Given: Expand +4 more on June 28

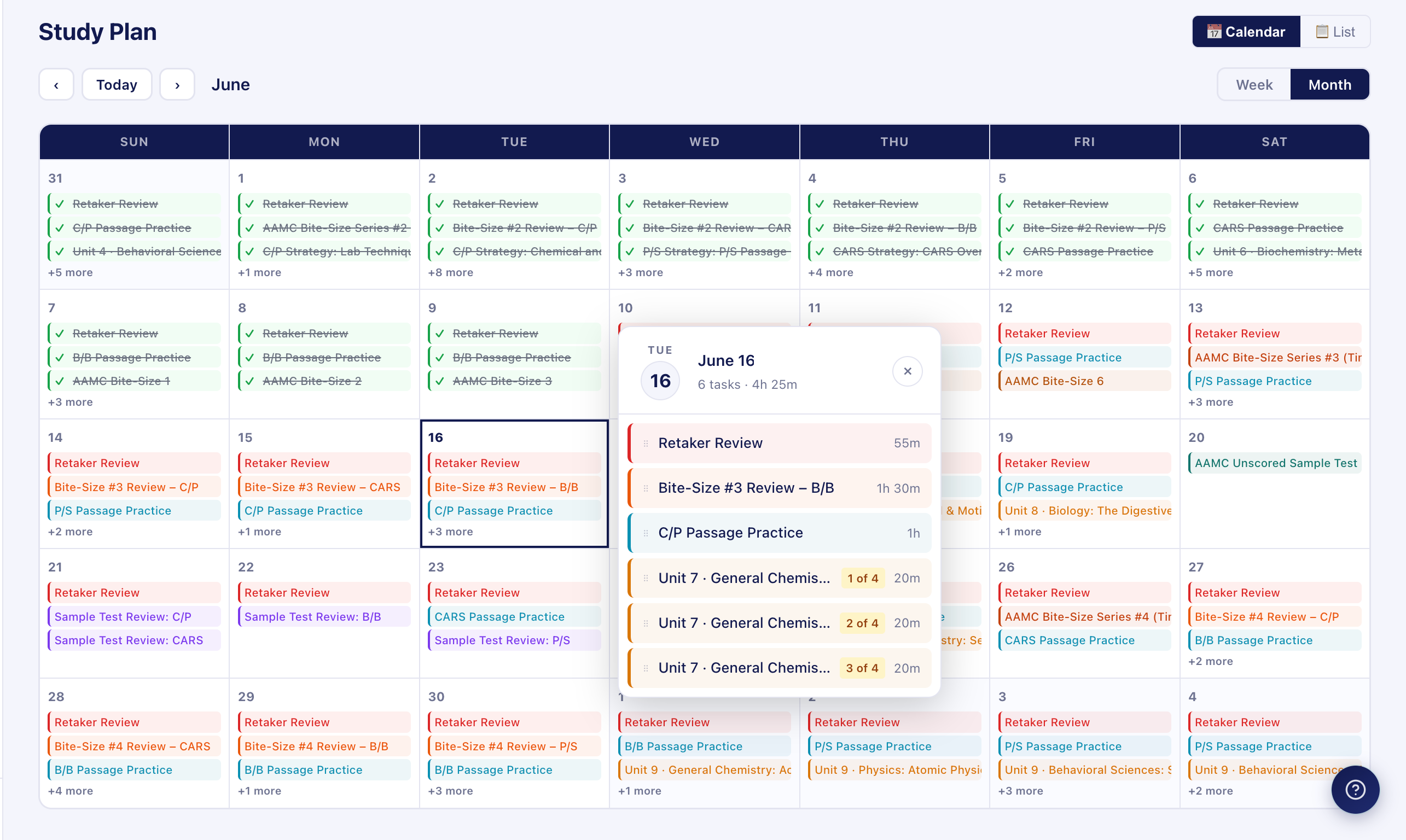Looking at the screenshot, I should (70, 791).
